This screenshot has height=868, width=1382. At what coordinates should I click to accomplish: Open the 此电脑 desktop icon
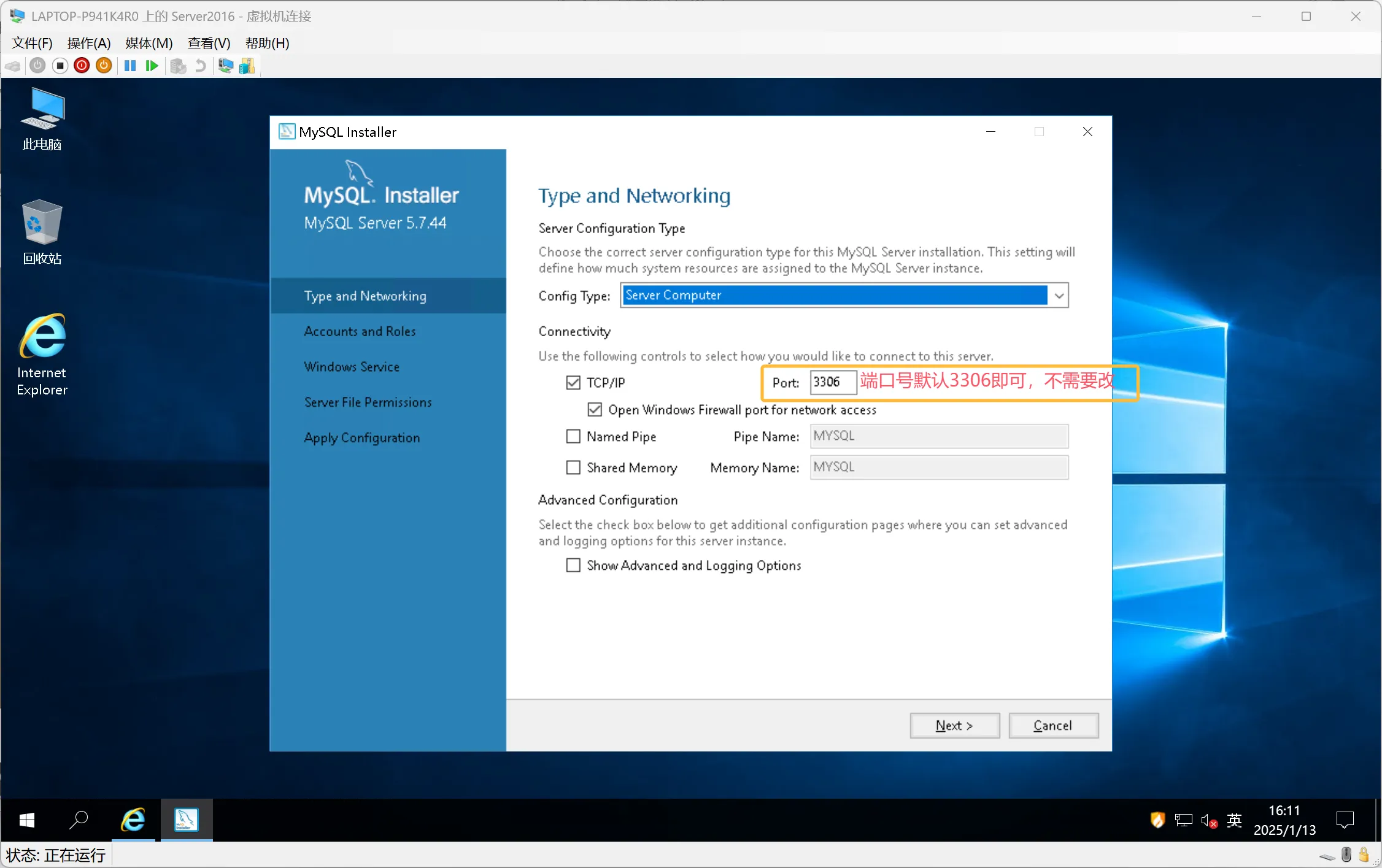click(x=42, y=120)
